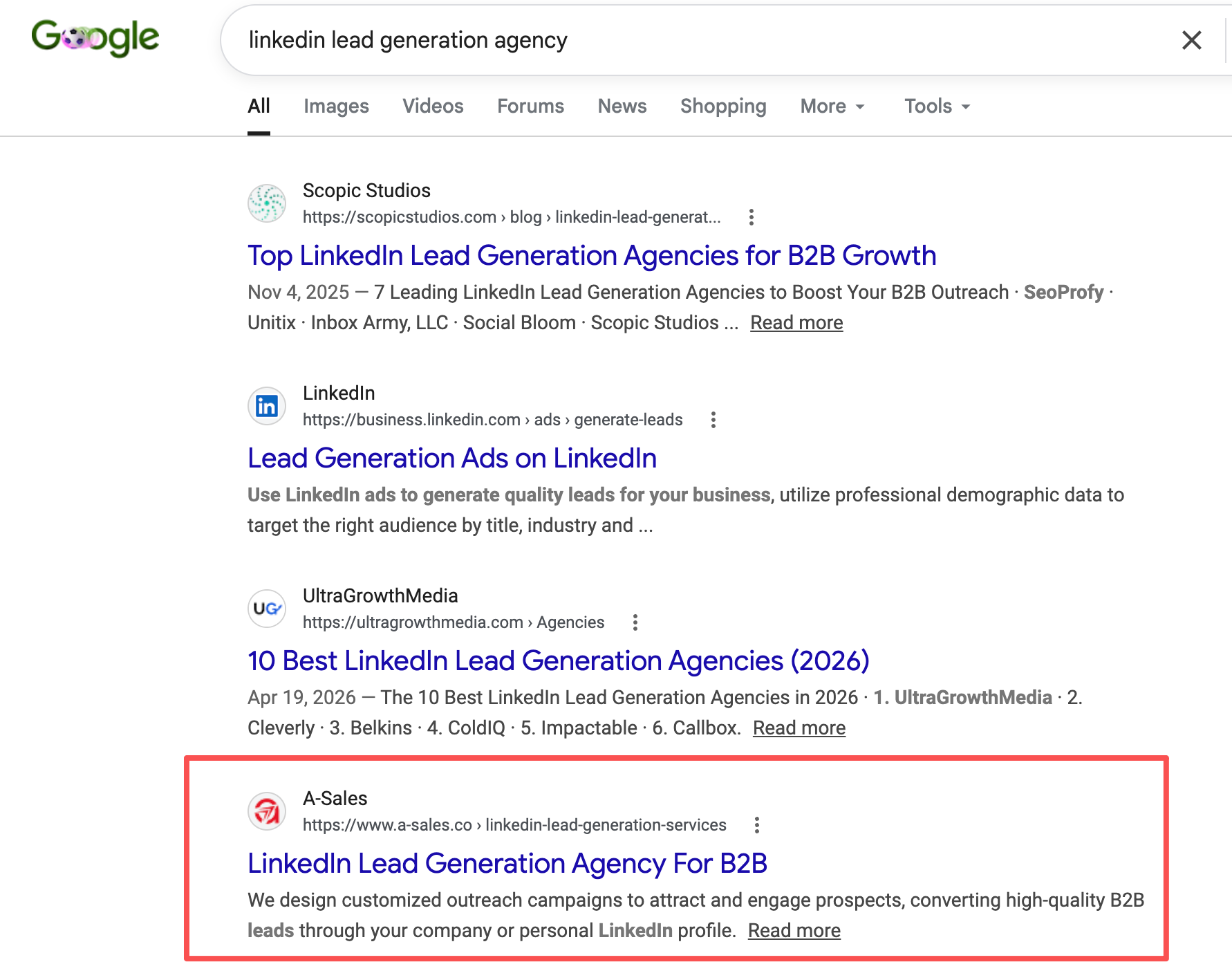Click the business.linkedin.com URL breadcrumb
Image resolution: width=1232 pixels, height=971 pixels.
pyautogui.click(x=492, y=420)
